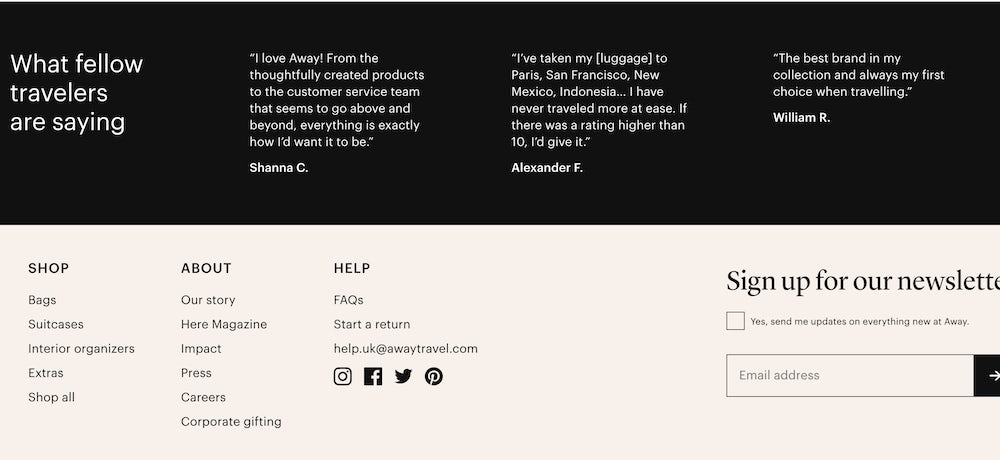Open the Instagram social icon
The image size is (1000, 460).
click(x=343, y=376)
